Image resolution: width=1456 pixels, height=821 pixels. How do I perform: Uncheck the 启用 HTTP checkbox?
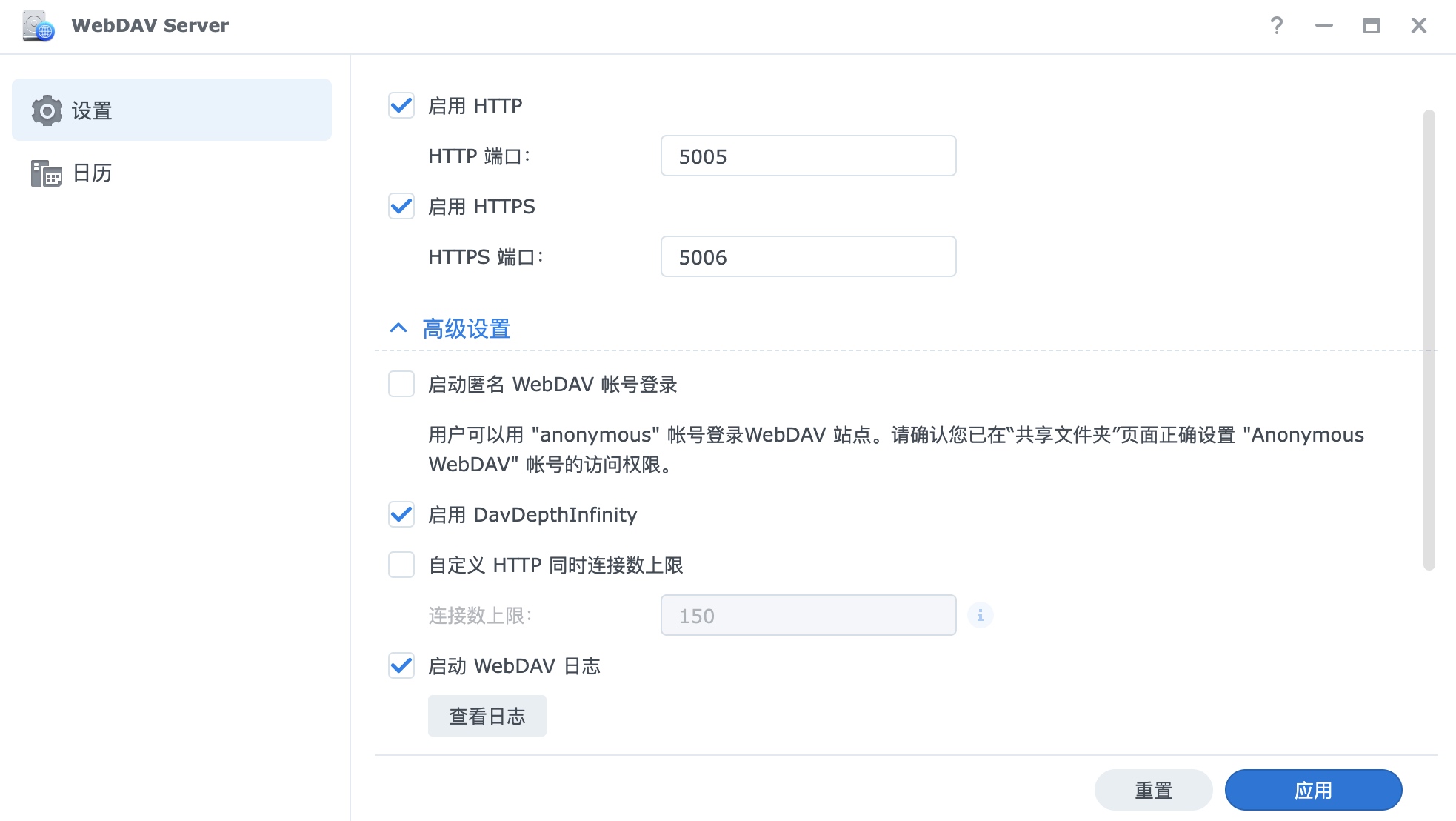click(x=401, y=105)
